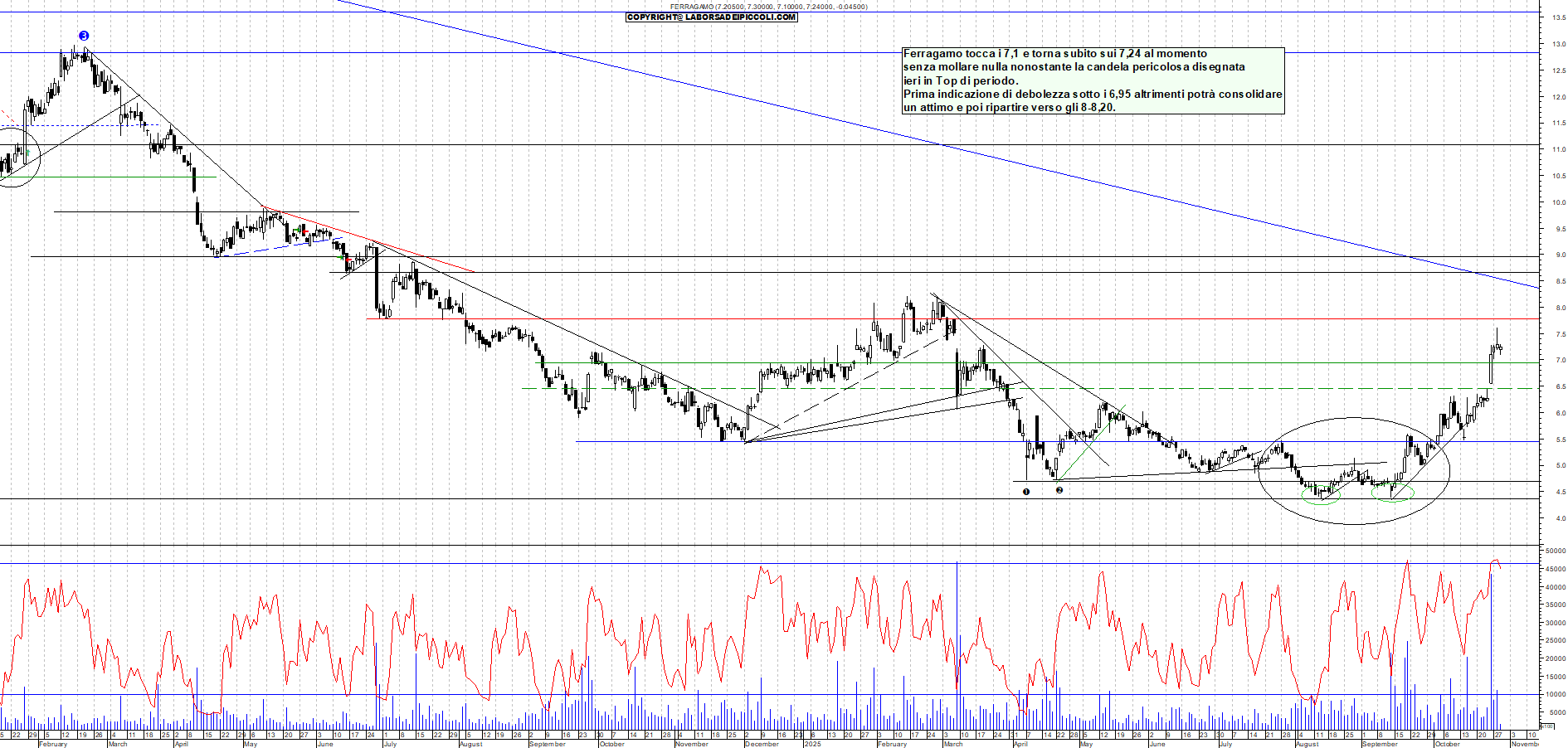Screen dimensions: 1568x748
Task: Click the ② marker beside the green trendline
Action: pyautogui.click(x=1059, y=491)
